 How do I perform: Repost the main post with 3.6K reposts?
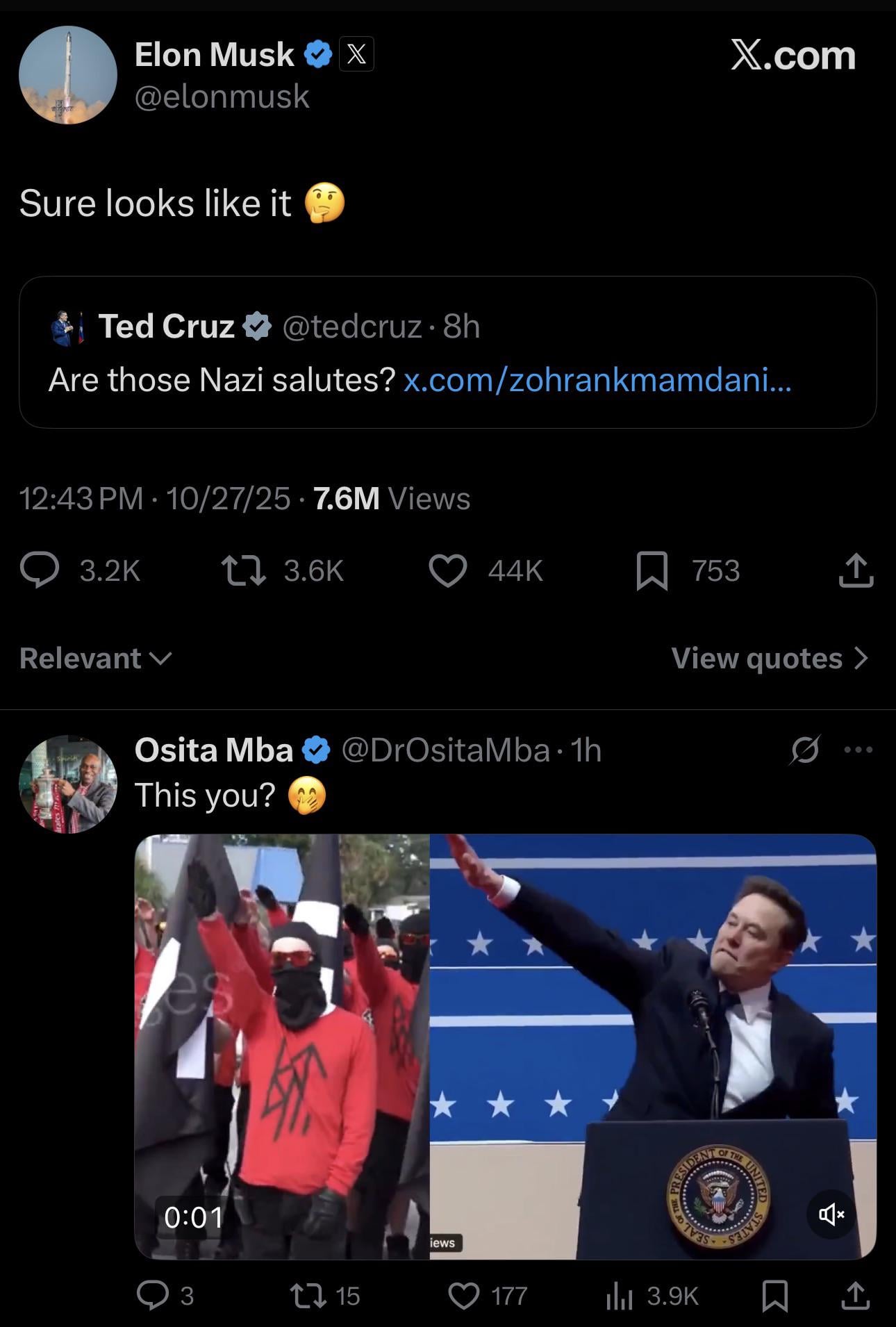pos(243,571)
